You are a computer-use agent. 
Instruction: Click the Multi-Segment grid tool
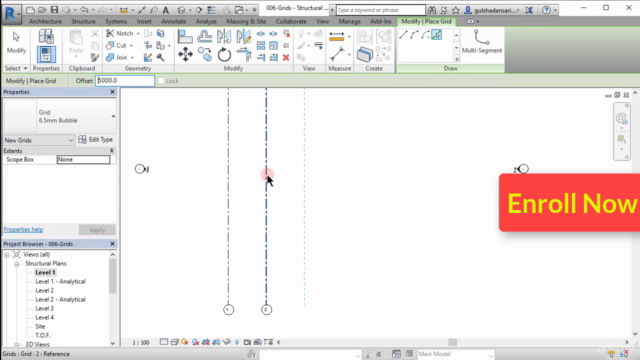pyautogui.click(x=482, y=42)
